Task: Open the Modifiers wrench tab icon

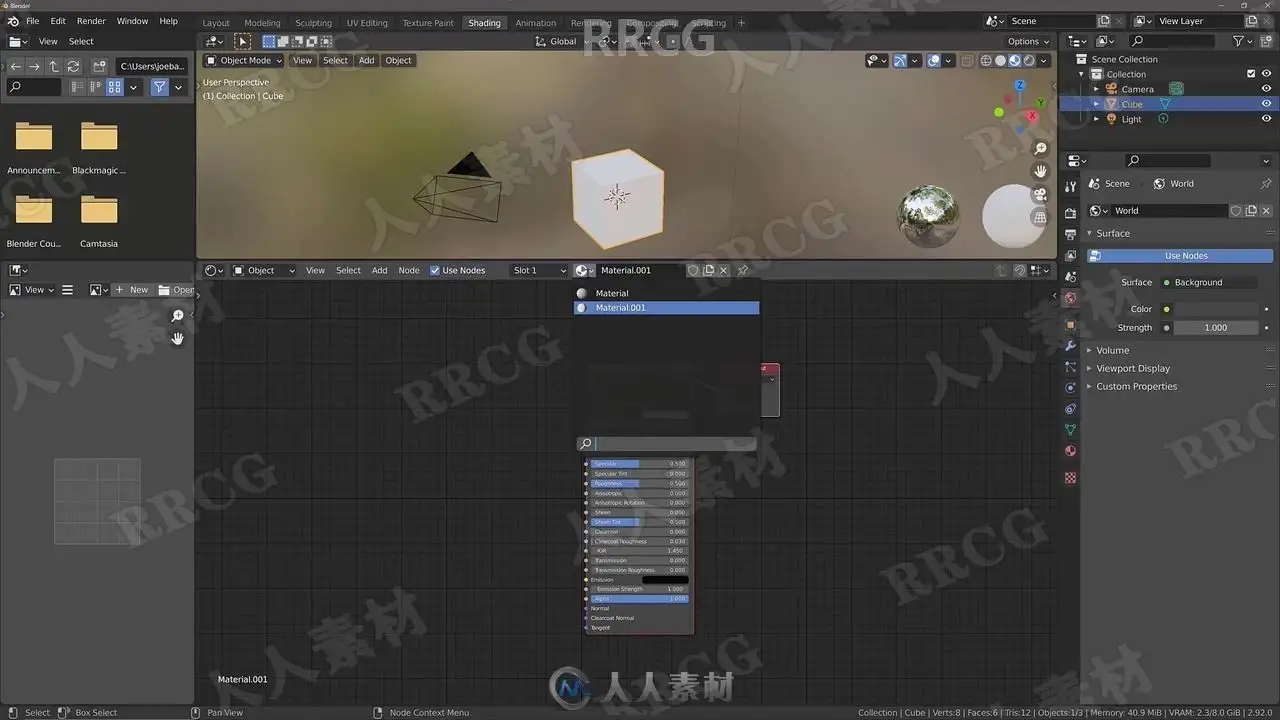Action: point(1071,346)
